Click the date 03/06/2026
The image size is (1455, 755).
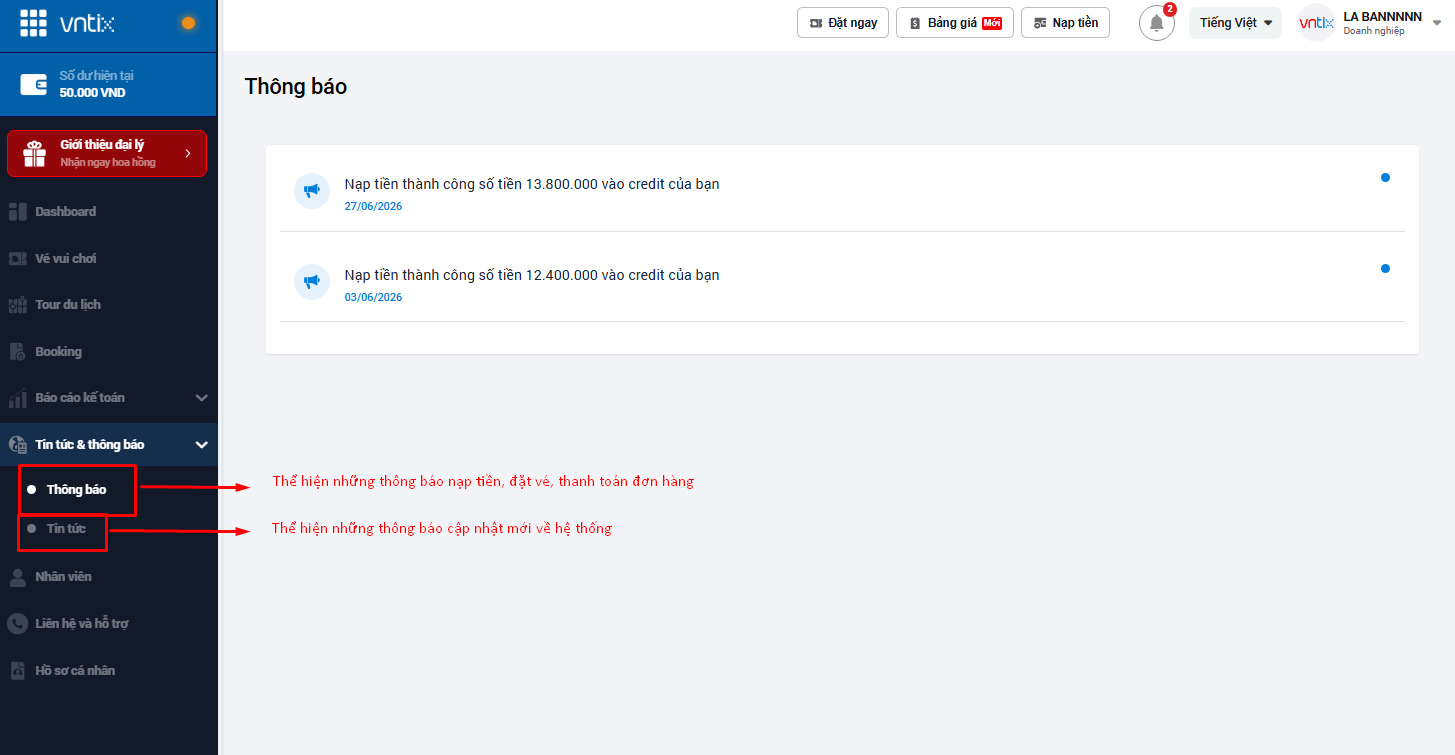point(373,298)
